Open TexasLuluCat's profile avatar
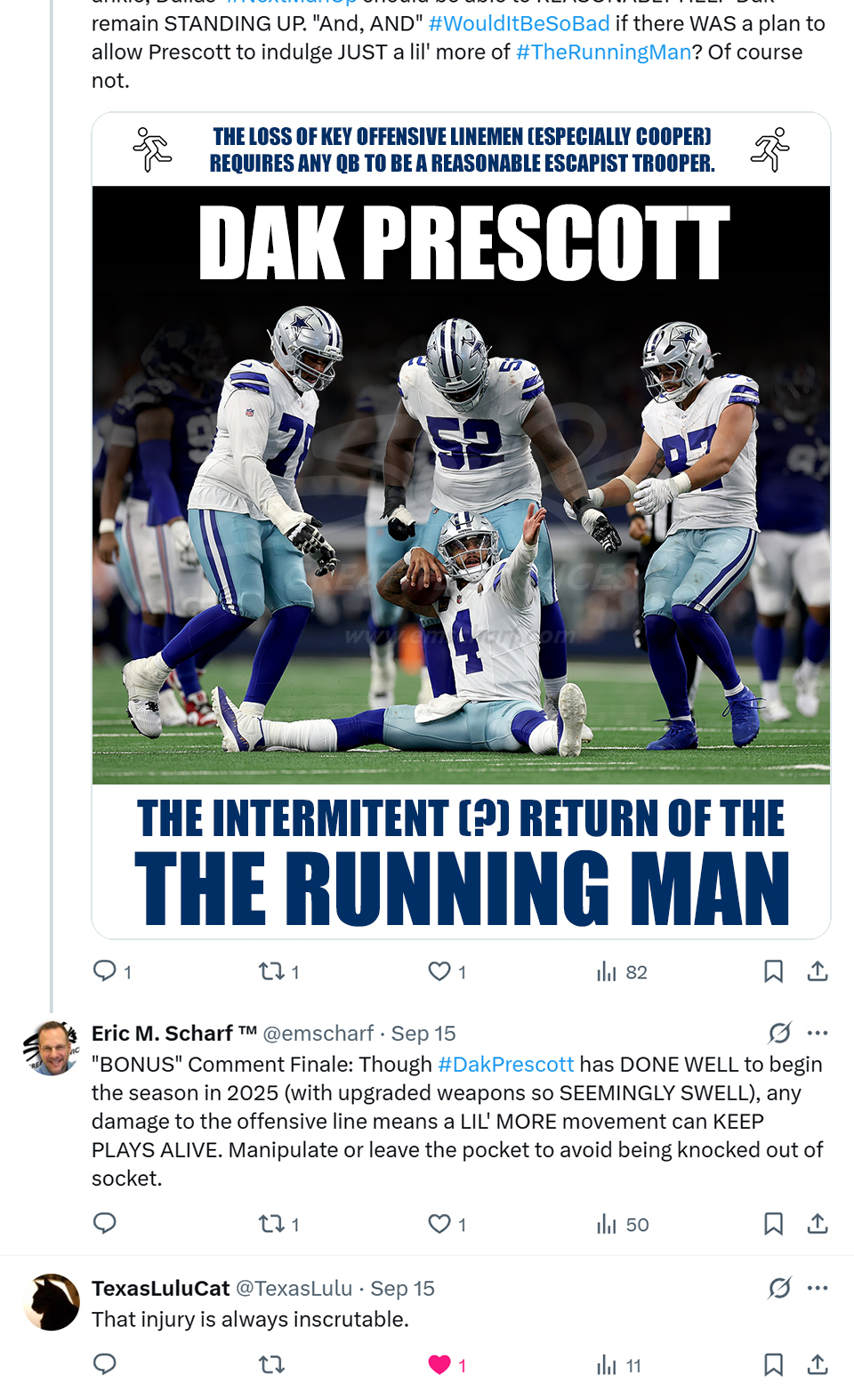Viewport: 854px width, 1400px height. pyautogui.click(x=52, y=1302)
